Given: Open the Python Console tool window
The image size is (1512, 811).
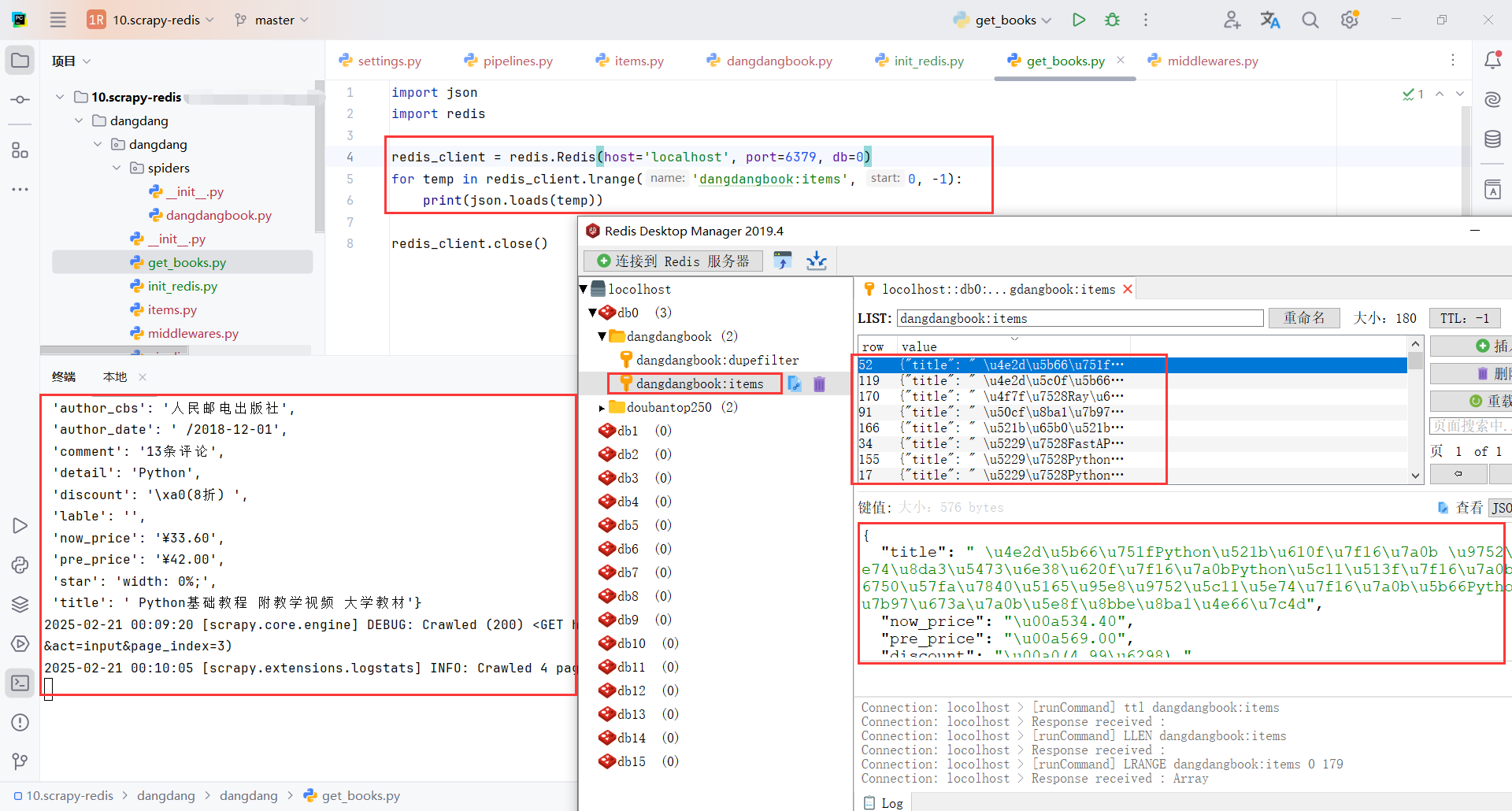Looking at the screenshot, I should click(x=20, y=565).
